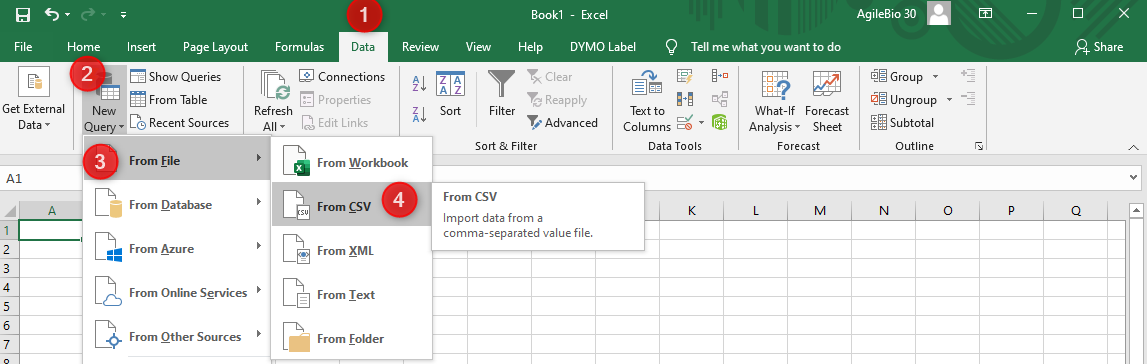The width and height of the screenshot is (1147, 364).
Task: Click Forecast Sheet
Action: (x=827, y=101)
